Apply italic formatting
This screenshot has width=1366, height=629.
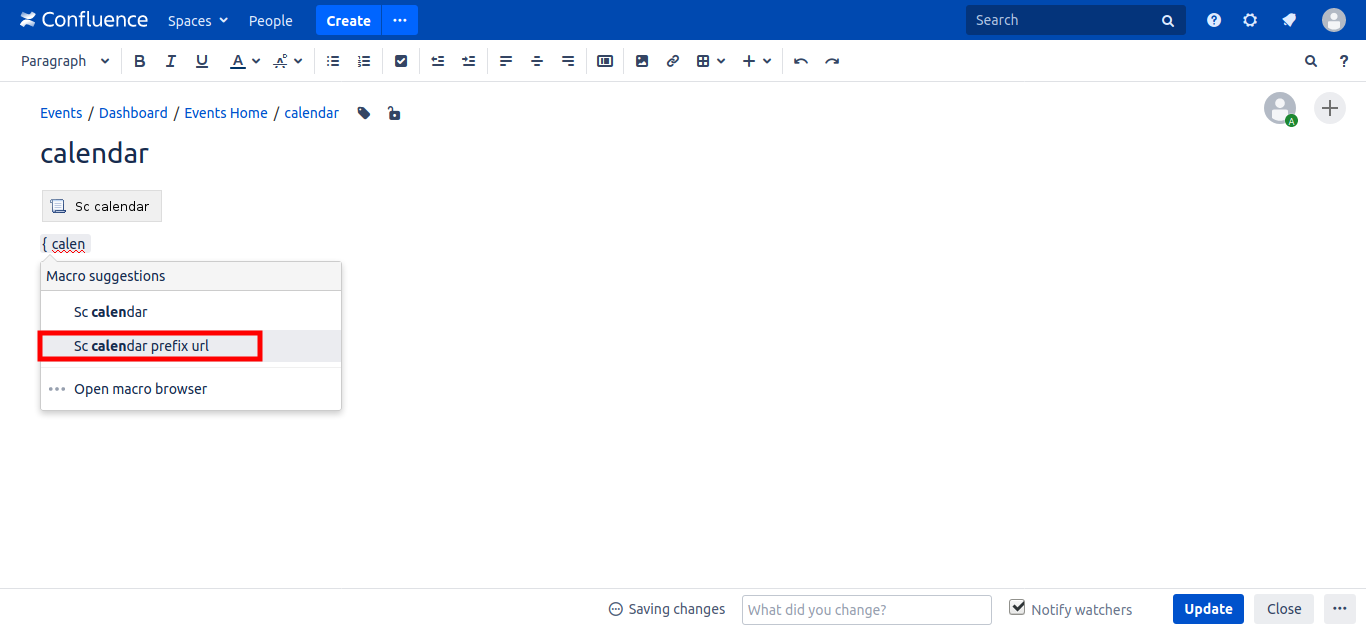pyautogui.click(x=171, y=61)
